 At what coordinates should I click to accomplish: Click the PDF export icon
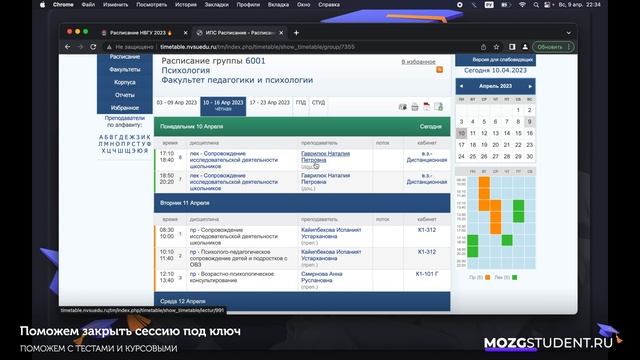pyautogui.click(x=427, y=107)
